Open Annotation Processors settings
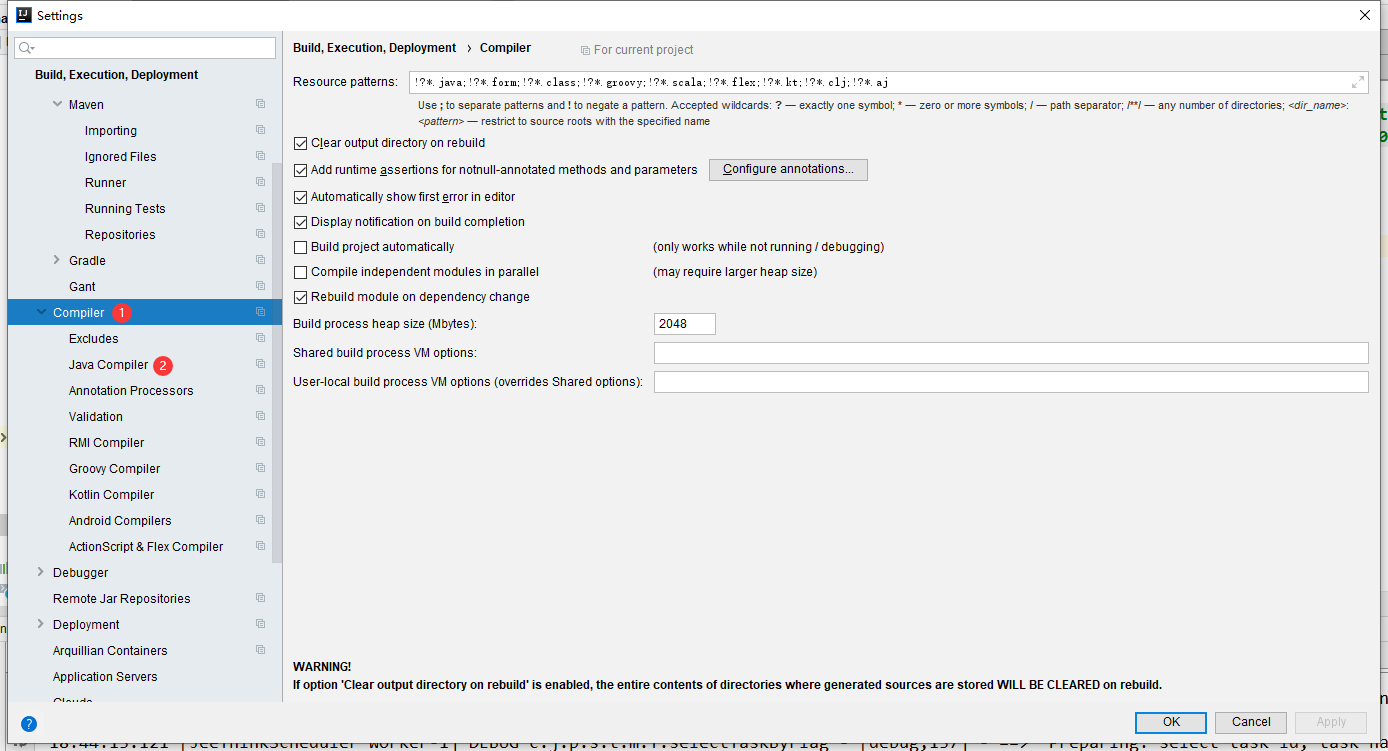Image resolution: width=1388 pixels, height=751 pixels. [131, 391]
